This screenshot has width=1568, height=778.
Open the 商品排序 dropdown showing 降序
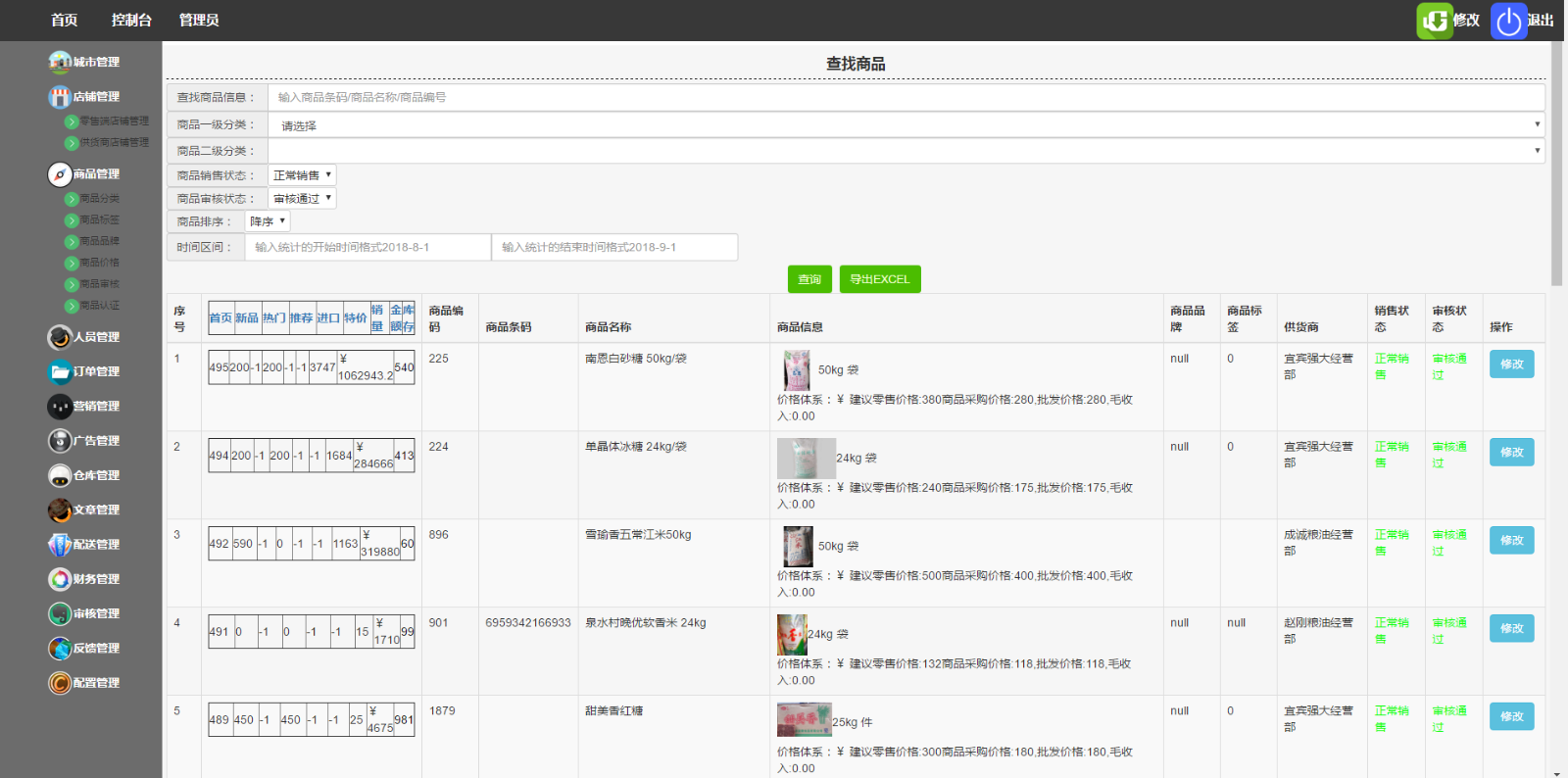point(267,221)
